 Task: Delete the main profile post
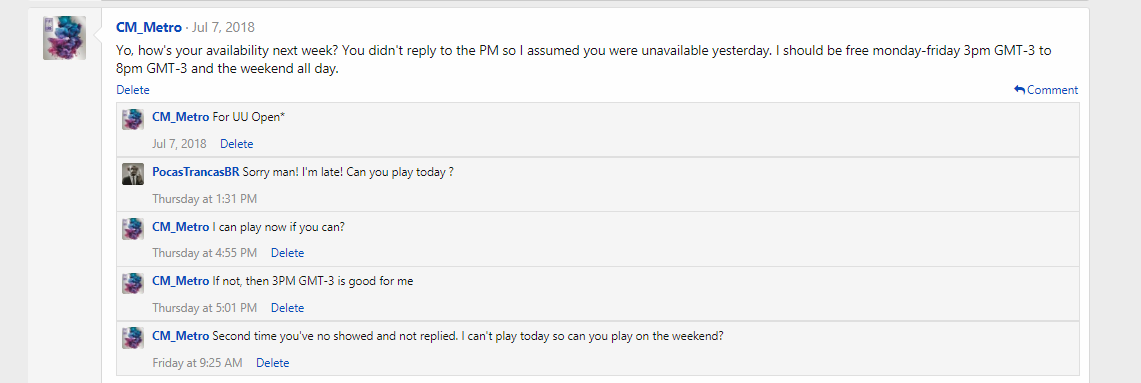(132, 90)
